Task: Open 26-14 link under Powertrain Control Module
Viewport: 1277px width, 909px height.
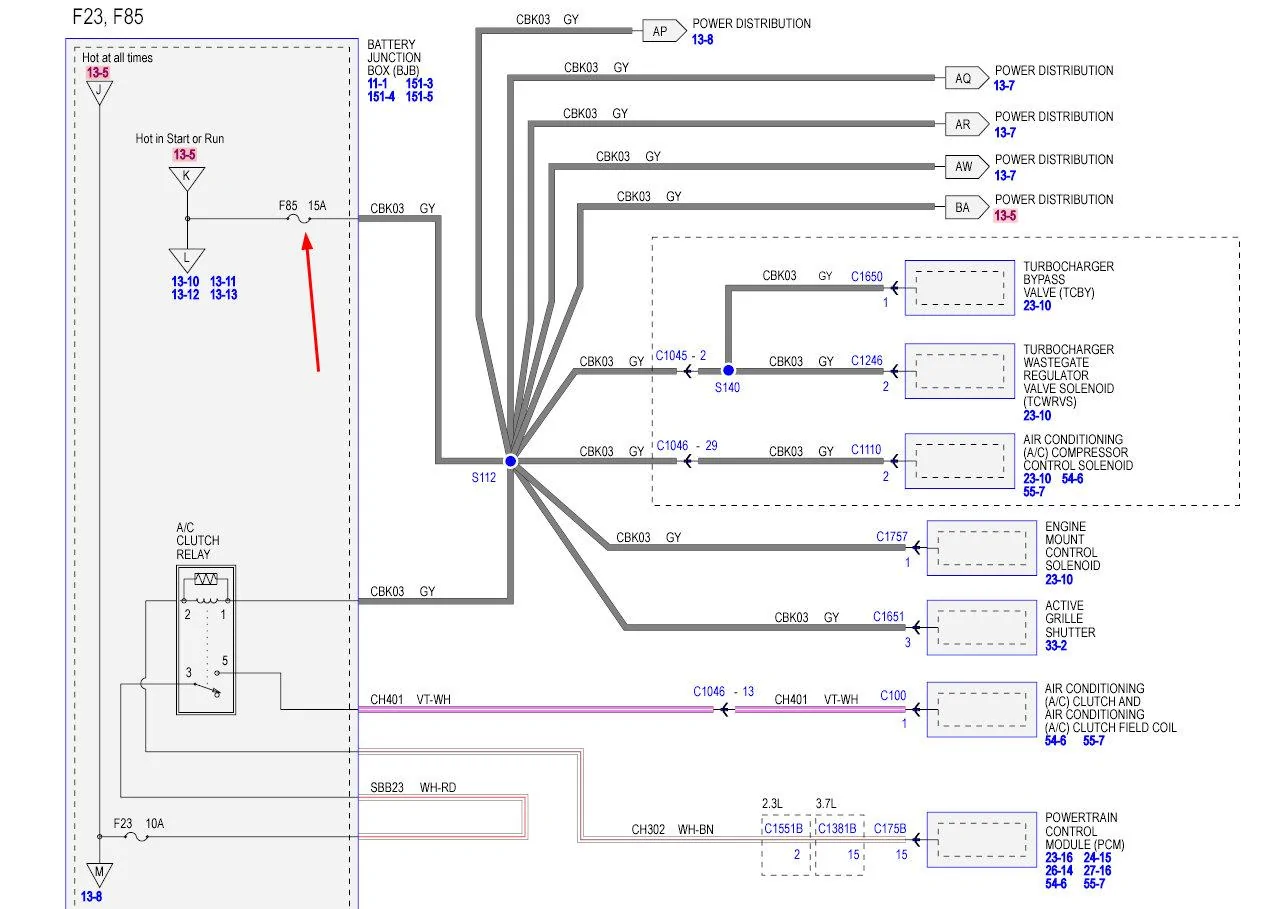Action: pos(1059,871)
